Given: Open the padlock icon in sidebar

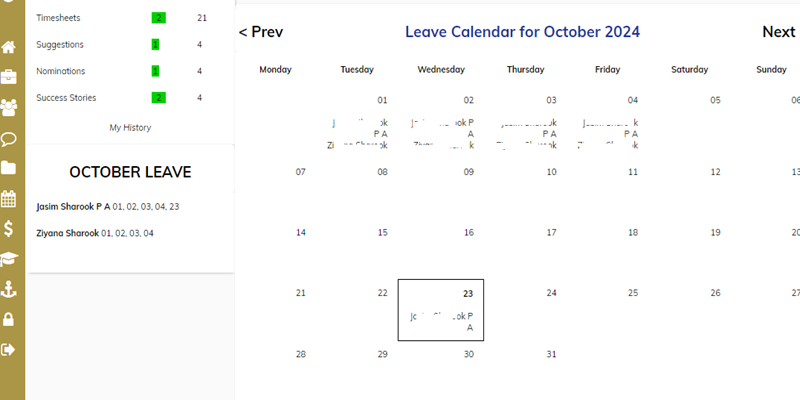Looking at the screenshot, I should tap(8, 319).
